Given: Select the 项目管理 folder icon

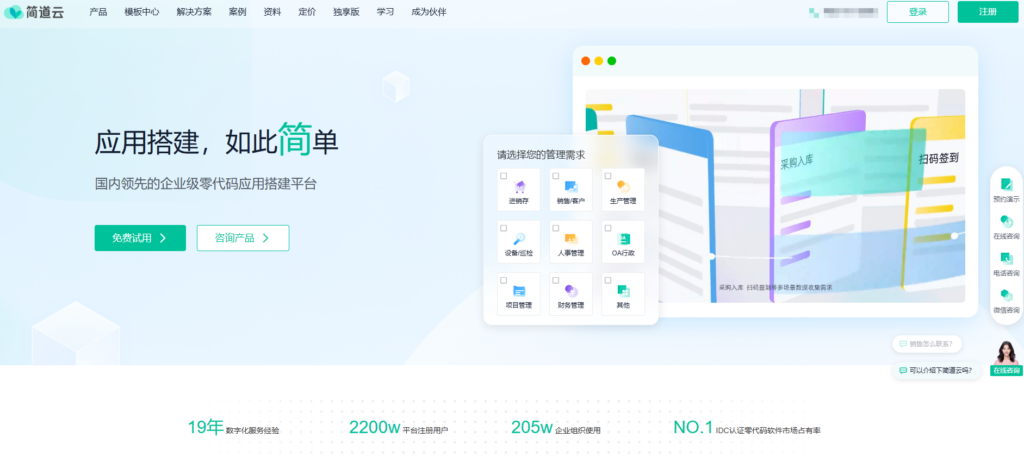Looking at the screenshot, I should point(519,291).
